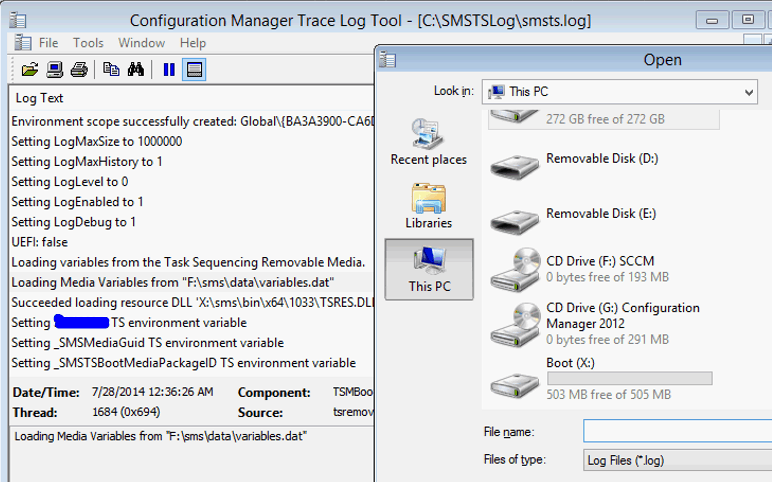The image size is (772, 482).
Task: Open the File menu
Action: pos(48,43)
